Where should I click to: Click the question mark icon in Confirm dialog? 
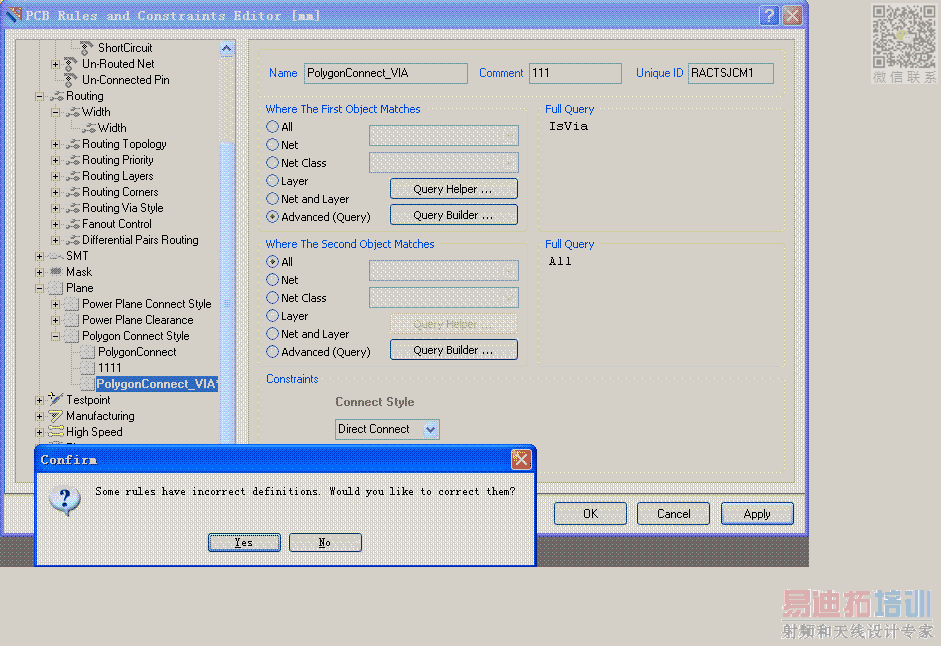pyautogui.click(x=65, y=500)
